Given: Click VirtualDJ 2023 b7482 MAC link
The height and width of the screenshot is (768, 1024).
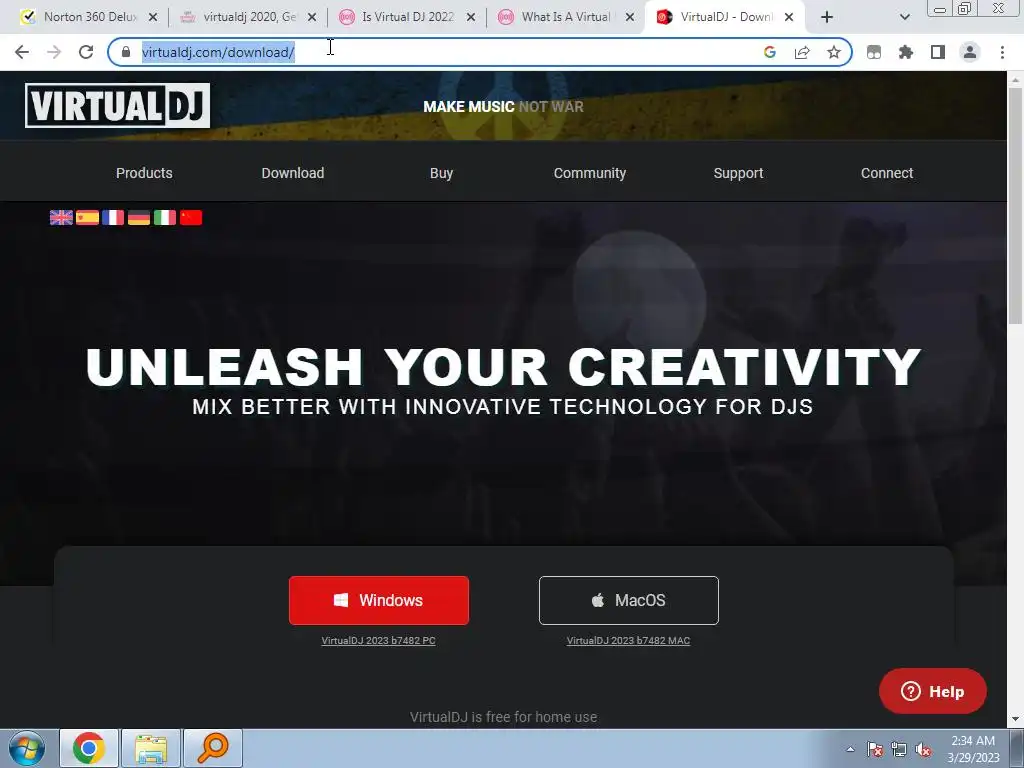Looking at the screenshot, I should pos(628,641).
